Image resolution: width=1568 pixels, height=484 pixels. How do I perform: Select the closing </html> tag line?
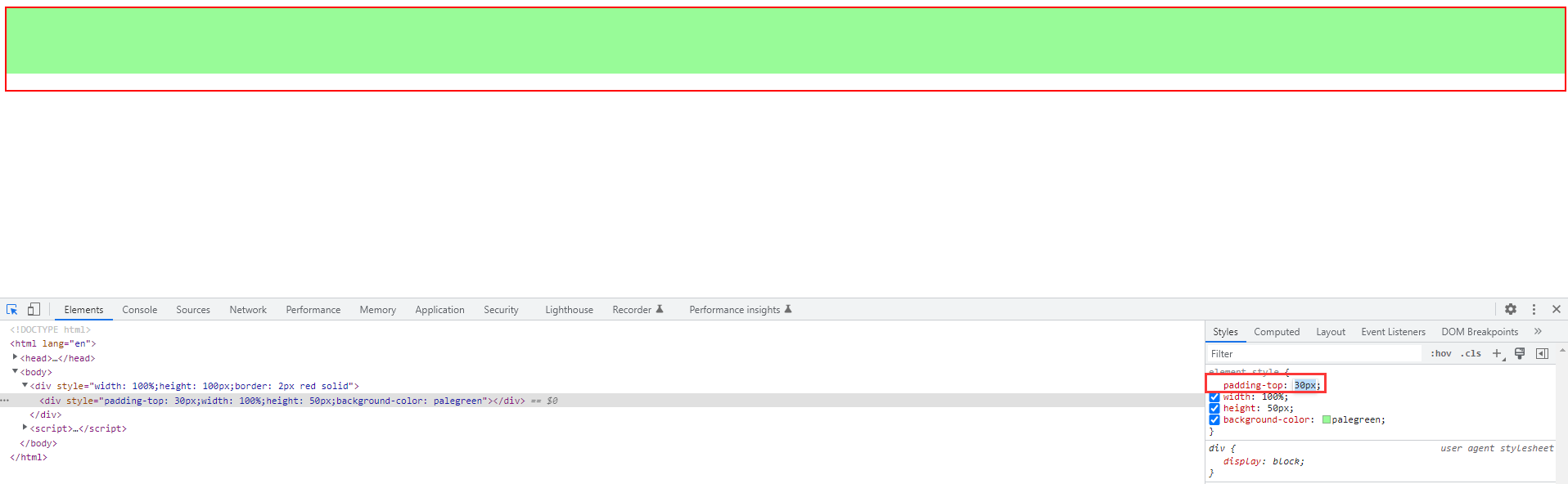coord(29,457)
